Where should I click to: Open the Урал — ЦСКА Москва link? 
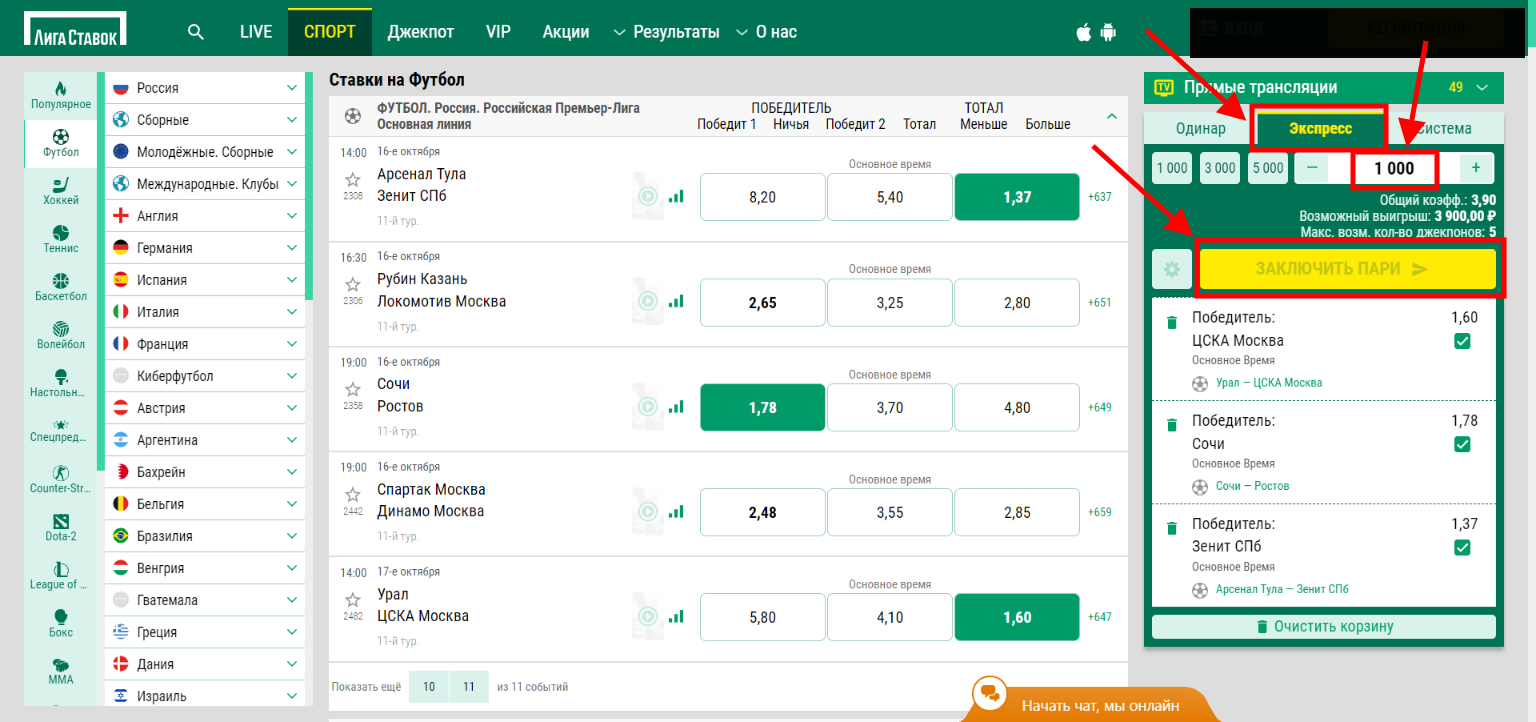(x=1269, y=383)
